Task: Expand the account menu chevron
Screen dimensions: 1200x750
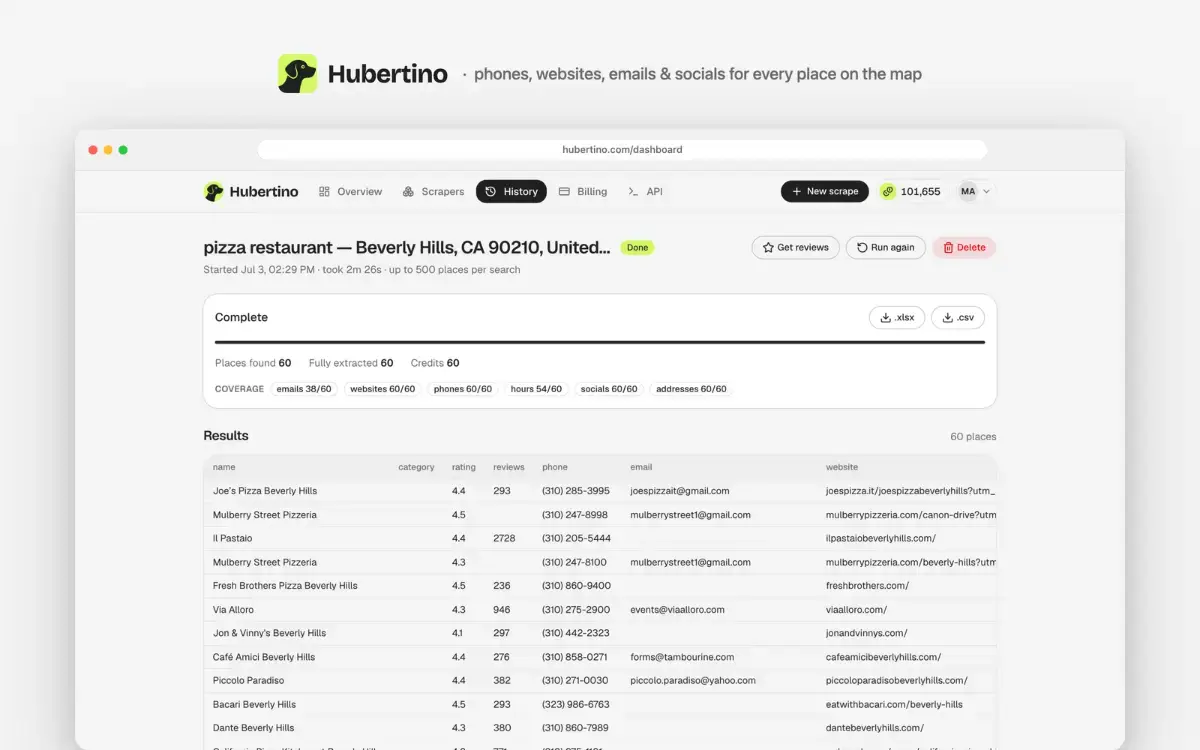Action: click(x=987, y=191)
